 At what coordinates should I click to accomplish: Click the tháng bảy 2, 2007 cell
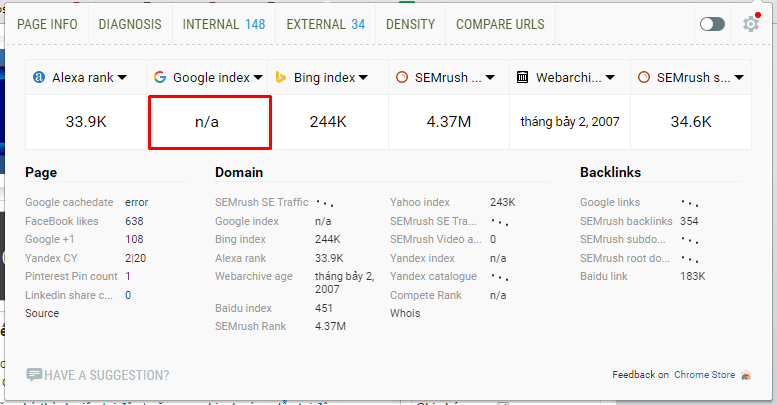coord(570,122)
